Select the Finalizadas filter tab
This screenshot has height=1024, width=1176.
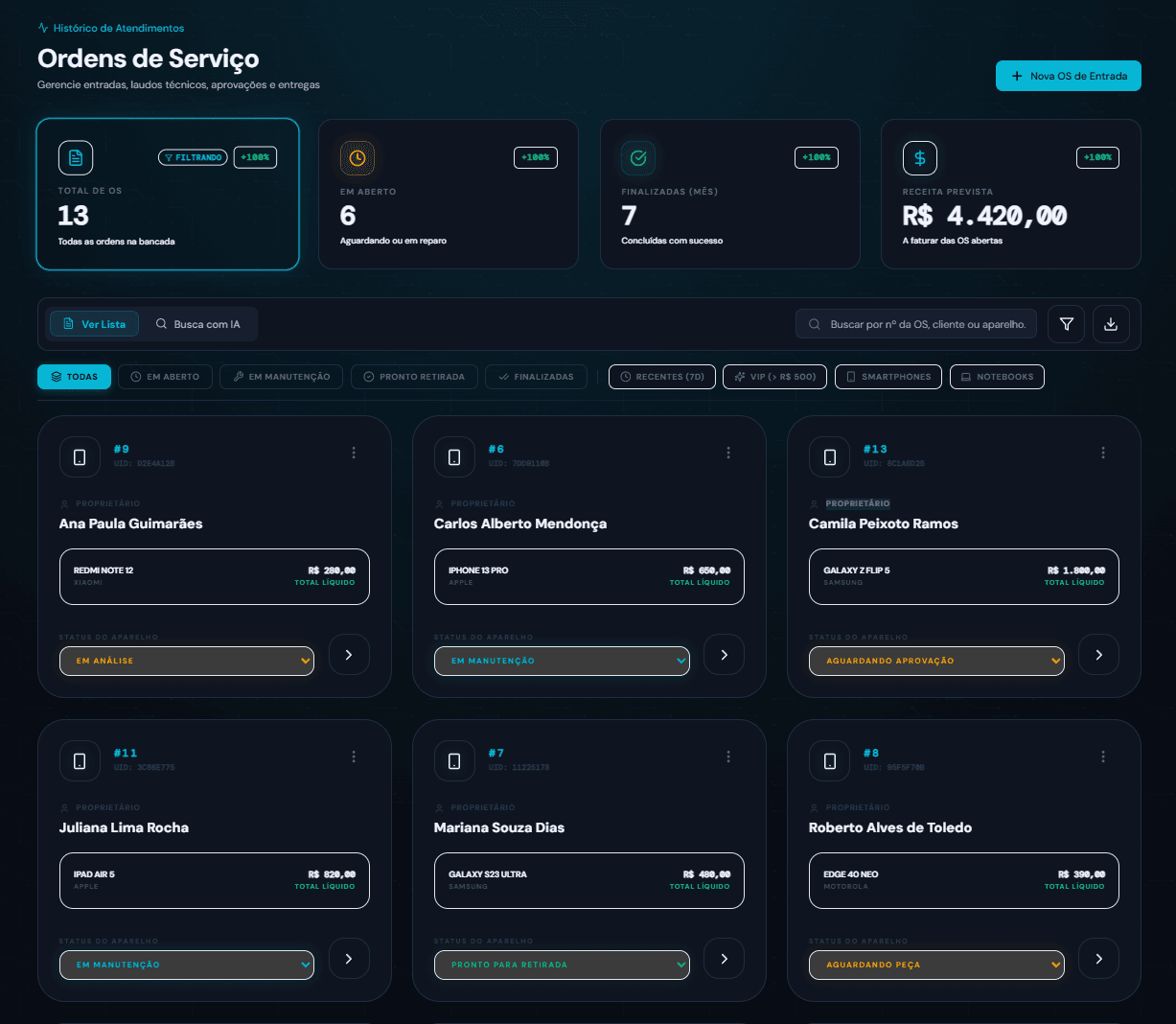pos(536,377)
